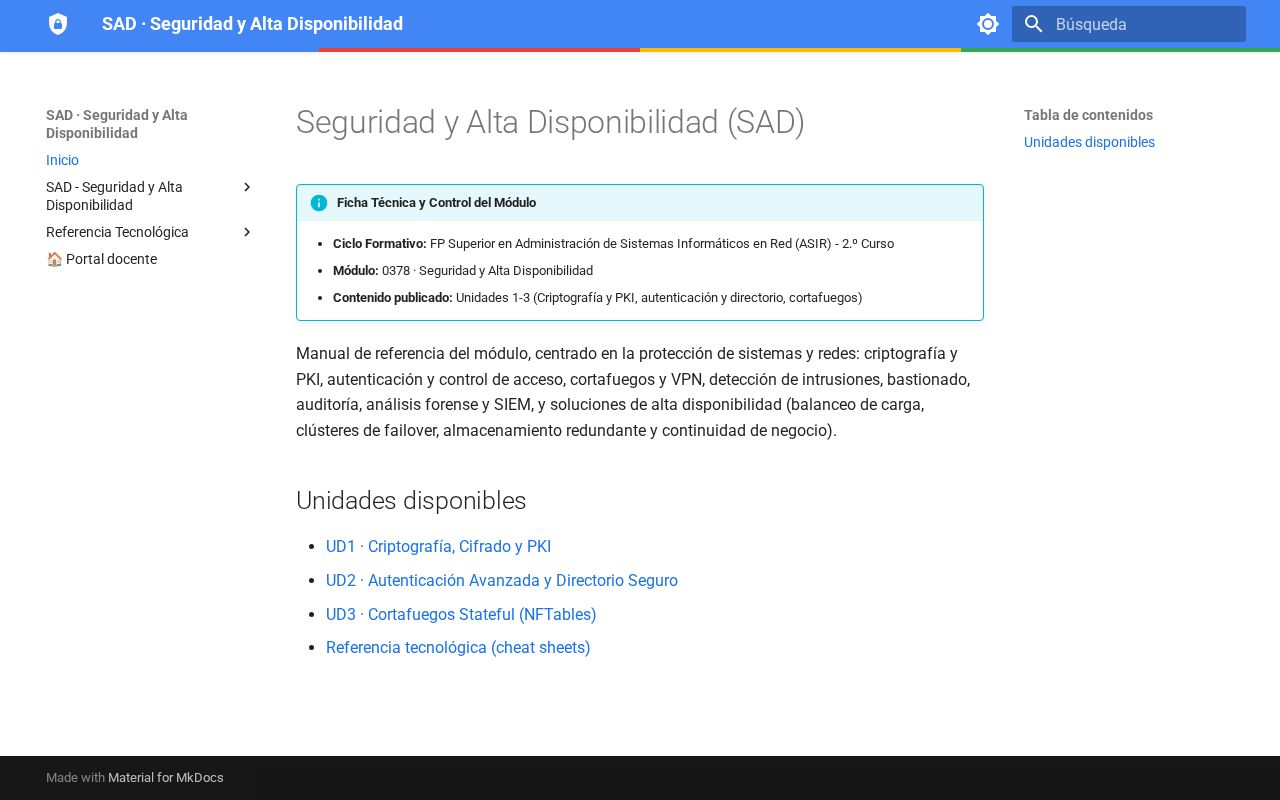Toggle the light/dark color scheme

pyautogui.click(x=988, y=24)
